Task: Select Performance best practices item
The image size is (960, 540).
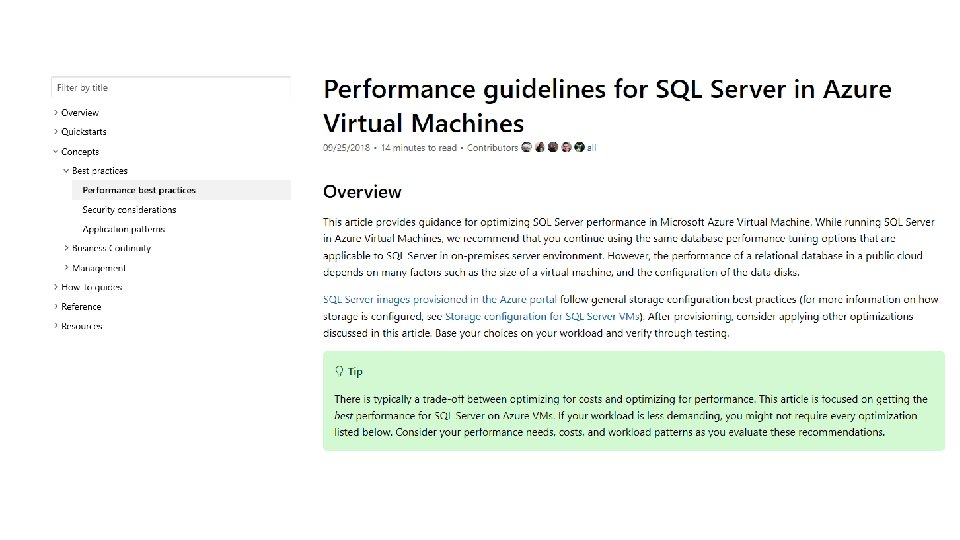Action: click(x=181, y=190)
